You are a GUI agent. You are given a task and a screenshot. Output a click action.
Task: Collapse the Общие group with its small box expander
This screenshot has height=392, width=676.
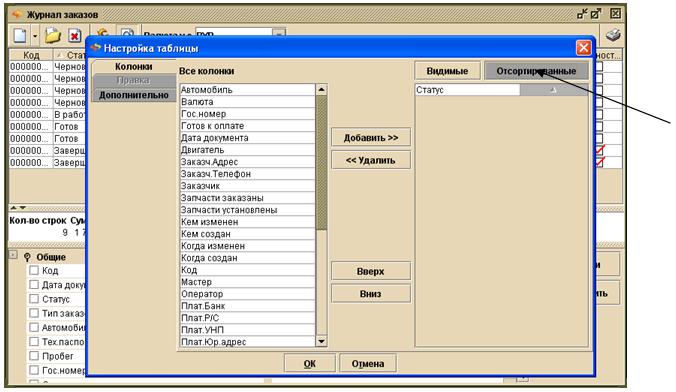click(13, 255)
